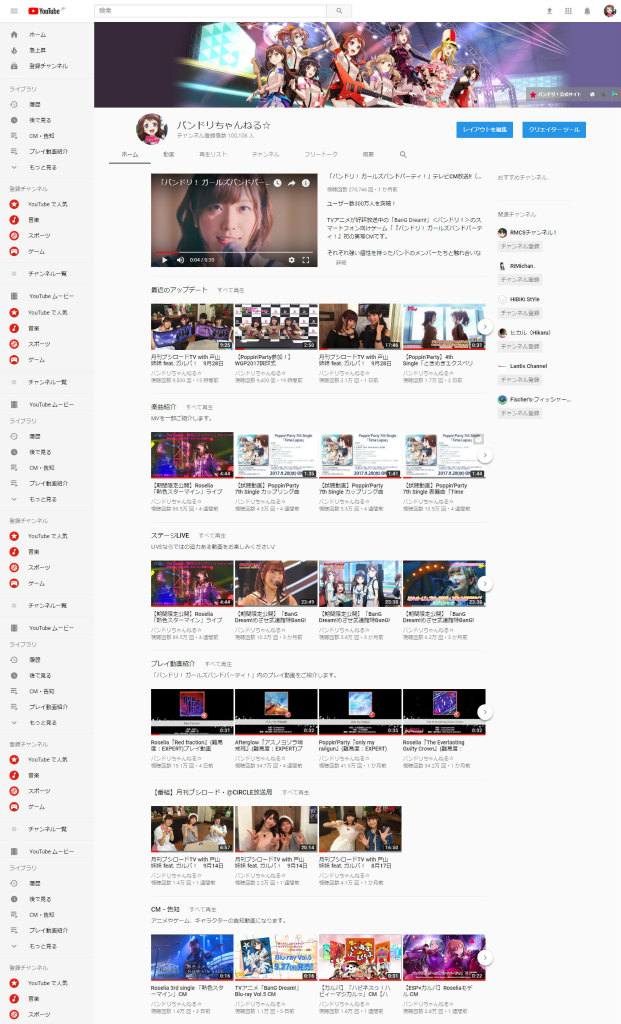Click すべて再生 beside ステージLIVE

click(x=212, y=536)
